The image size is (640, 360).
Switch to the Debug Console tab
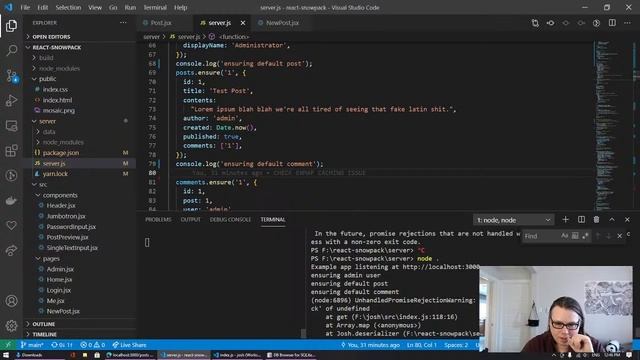coord(230,220)
